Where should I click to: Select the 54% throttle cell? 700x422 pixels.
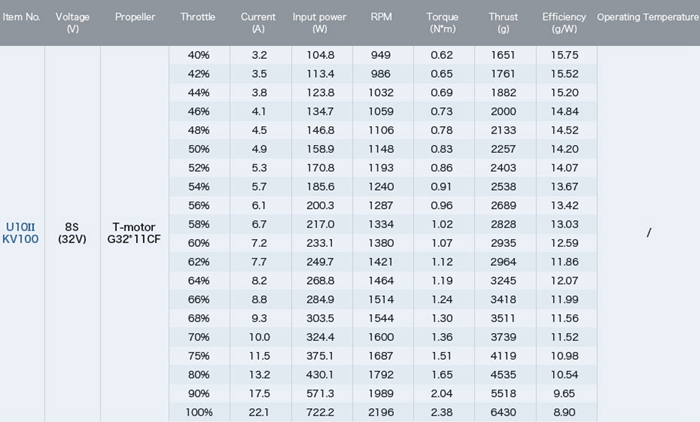[199, 187]
